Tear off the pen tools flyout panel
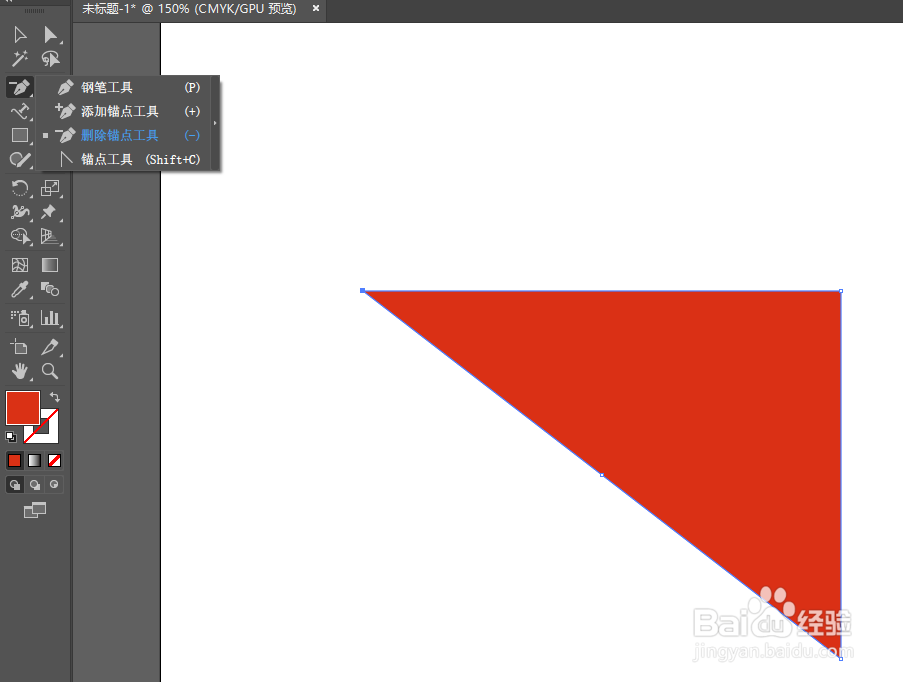Screen dimensions: 903x682 215,123
